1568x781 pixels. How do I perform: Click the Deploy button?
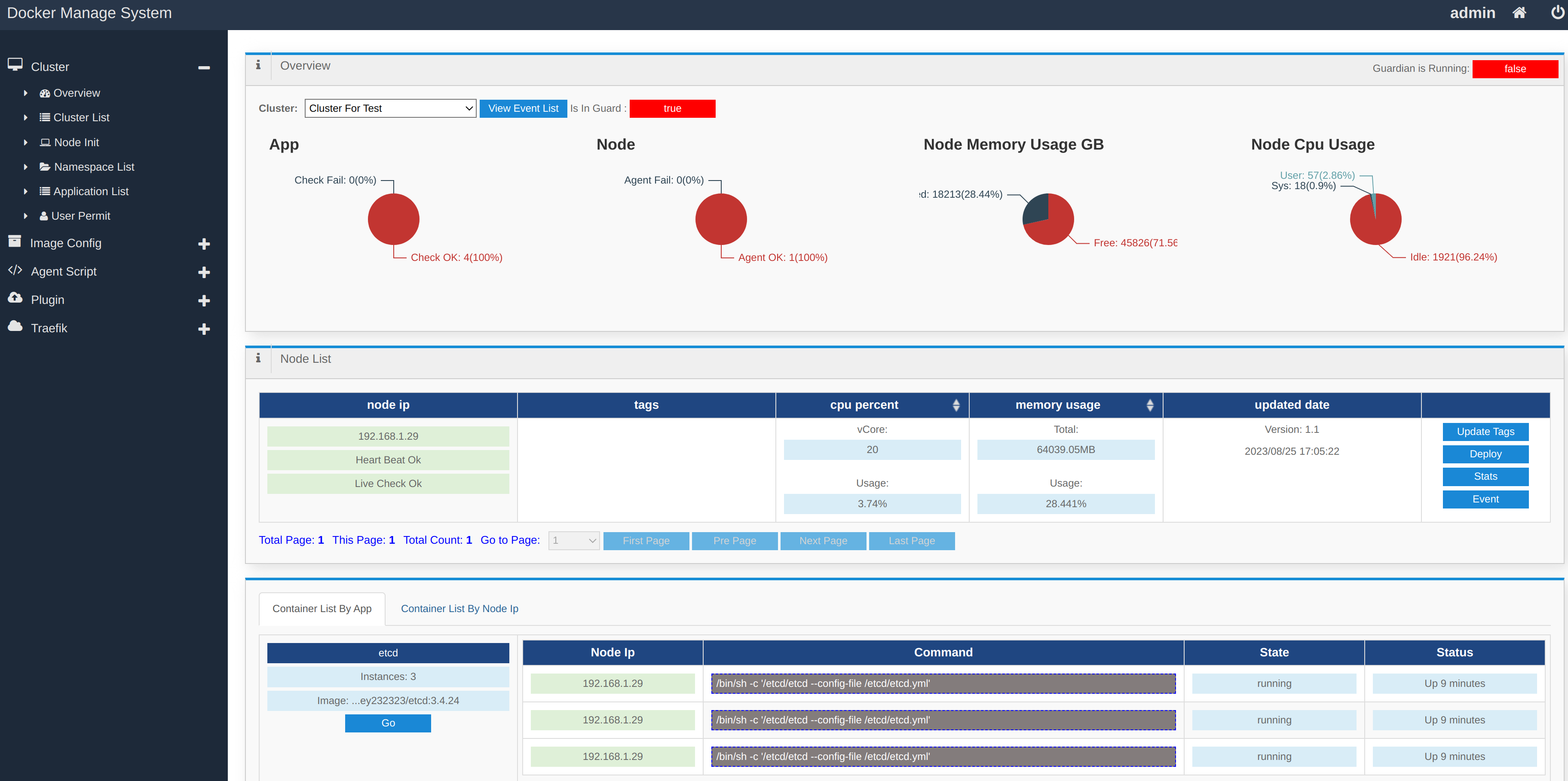pyautogui.click(x=1485, y=454)
